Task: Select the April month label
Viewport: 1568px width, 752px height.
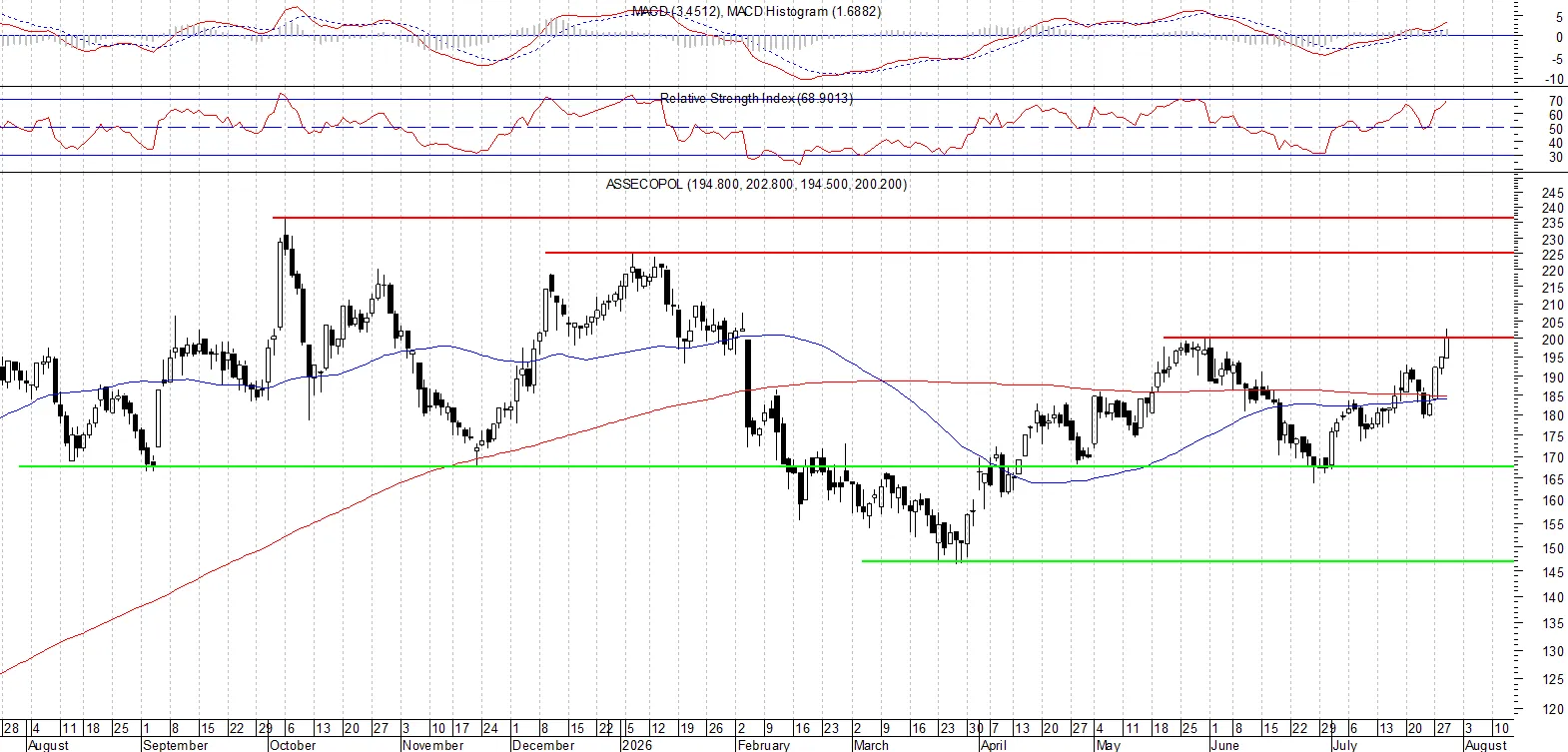Action: [993, 745]
